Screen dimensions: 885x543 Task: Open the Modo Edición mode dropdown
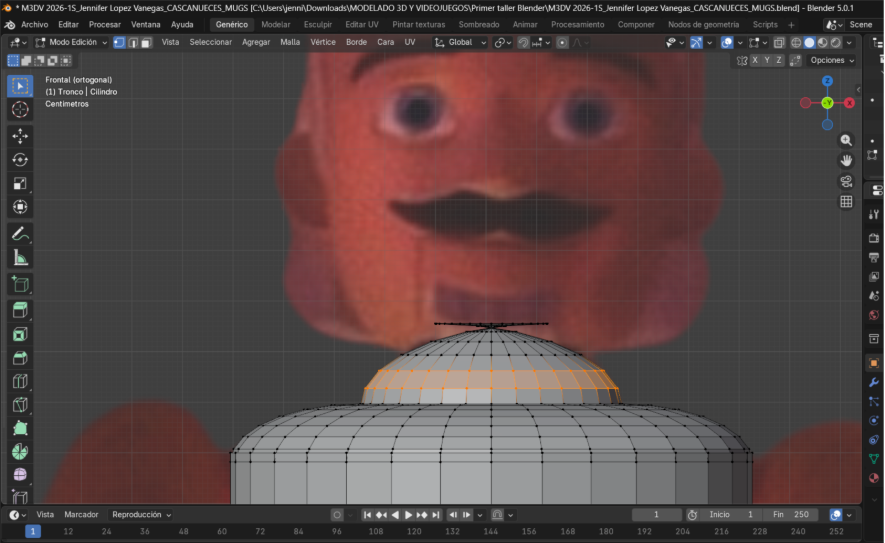pyautogui.click(x=71, y=43)
